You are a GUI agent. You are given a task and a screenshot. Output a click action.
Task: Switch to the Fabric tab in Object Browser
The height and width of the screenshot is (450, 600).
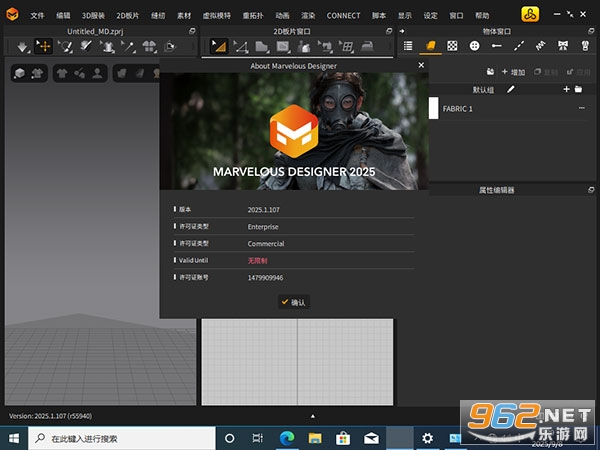coord(430,46)
